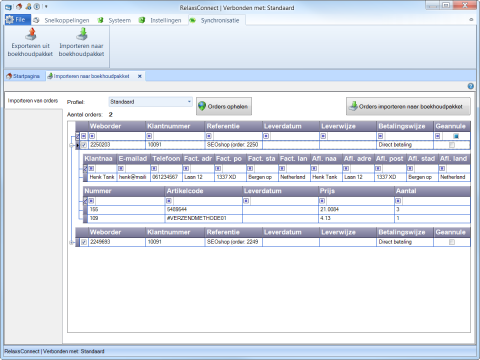
Task: Open the Profiel Standaard dropdown
Action: pyautogui.click(x=189, y=102)
